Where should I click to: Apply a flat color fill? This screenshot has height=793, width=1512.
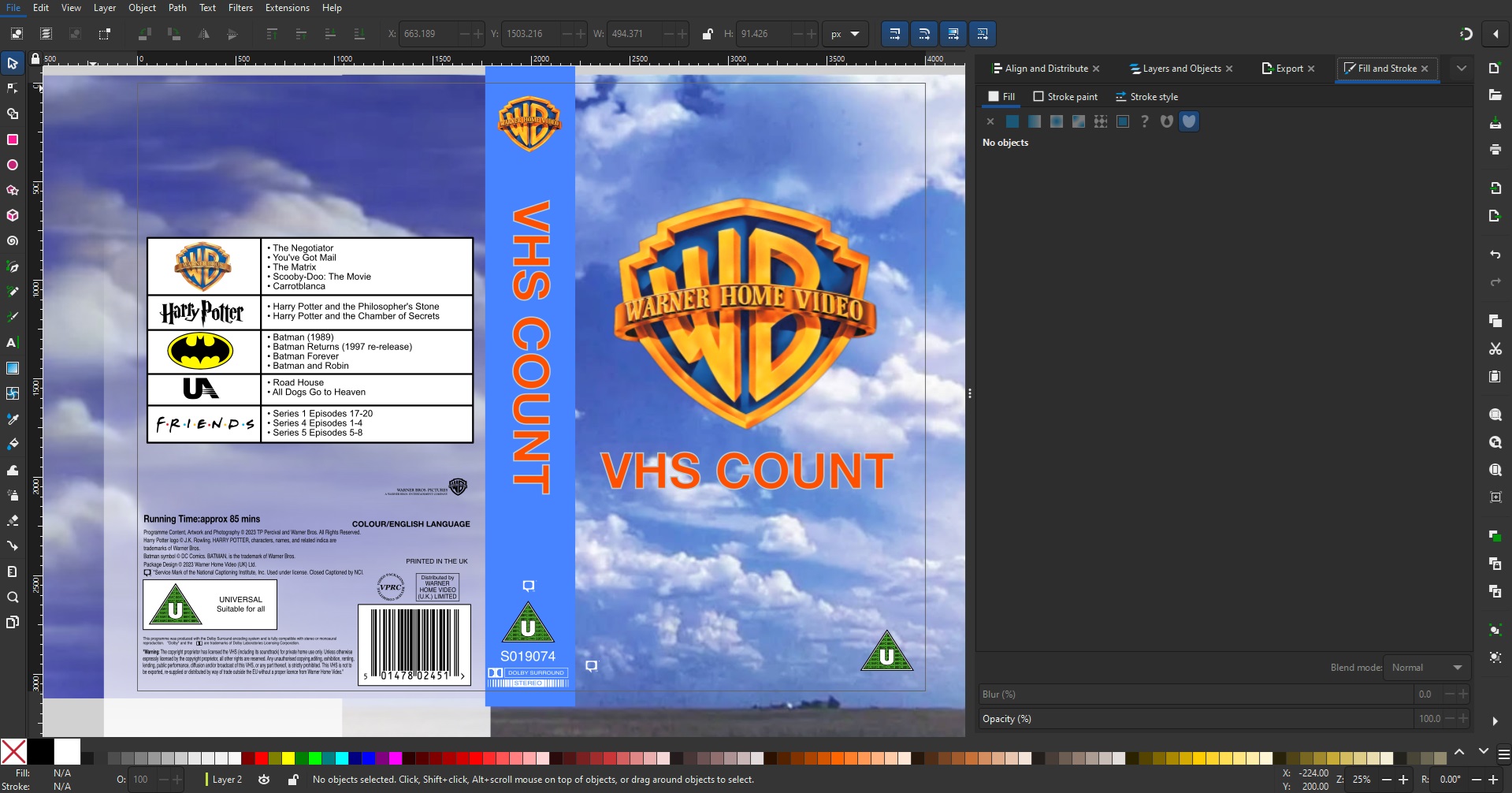[1012, 121]
